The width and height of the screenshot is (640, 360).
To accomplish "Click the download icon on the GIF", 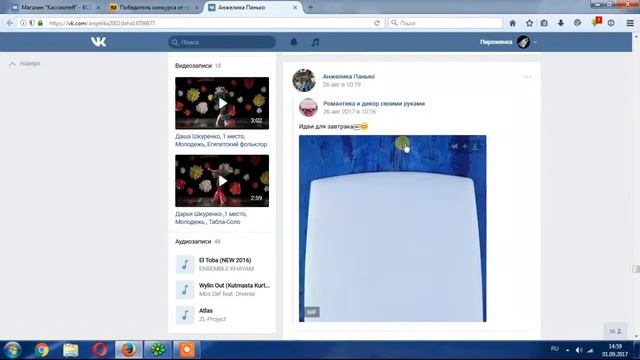I will pos(475,147).
